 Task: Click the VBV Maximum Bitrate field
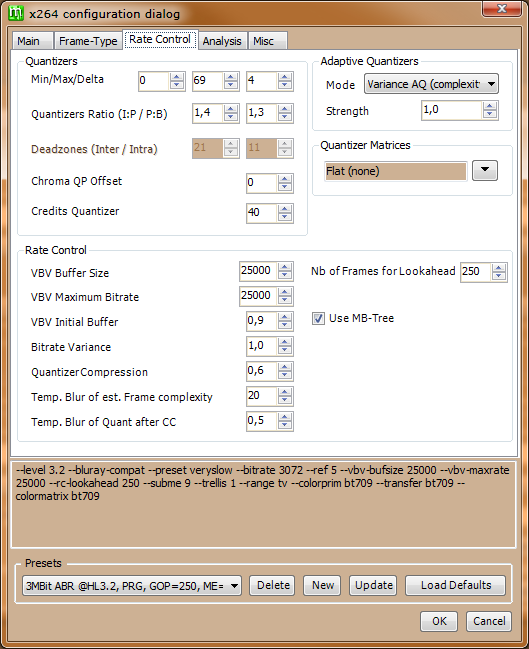(259, 296)
